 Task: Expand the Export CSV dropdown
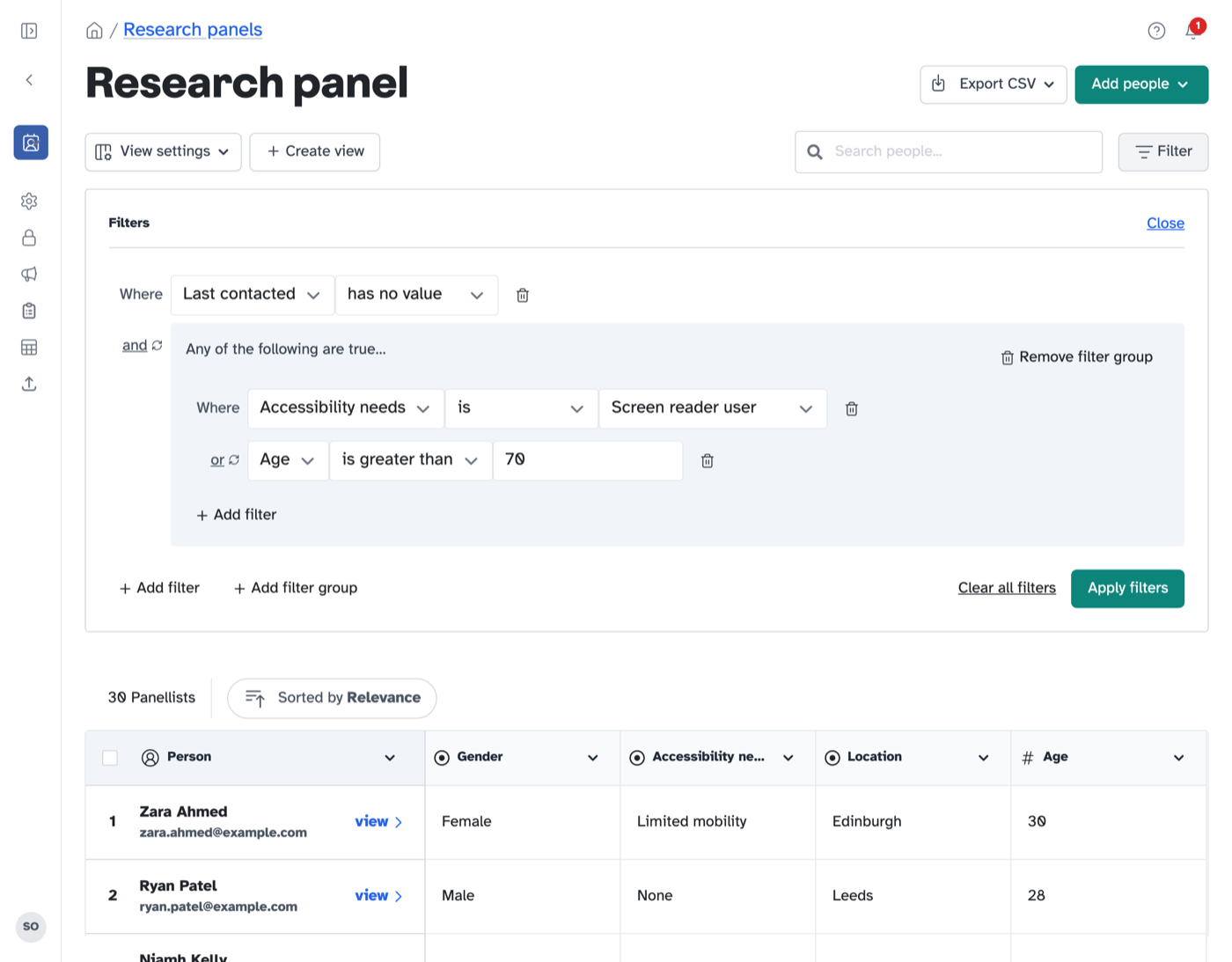click(x=994, y=84)
